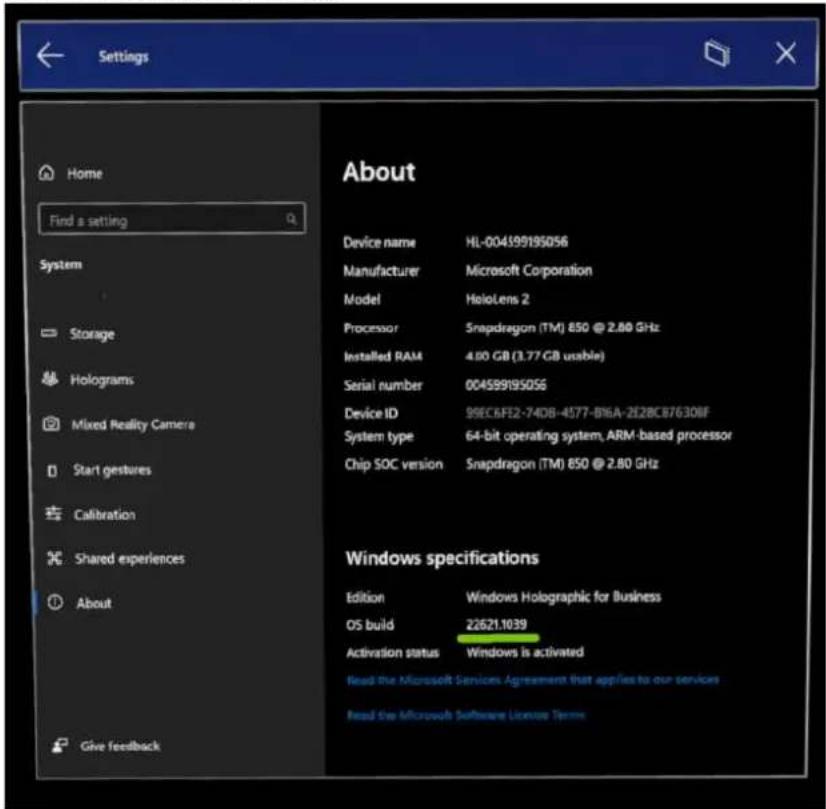Click the Manufacturer label
This screenshot has width=826, height=809.
click(381, 271)
